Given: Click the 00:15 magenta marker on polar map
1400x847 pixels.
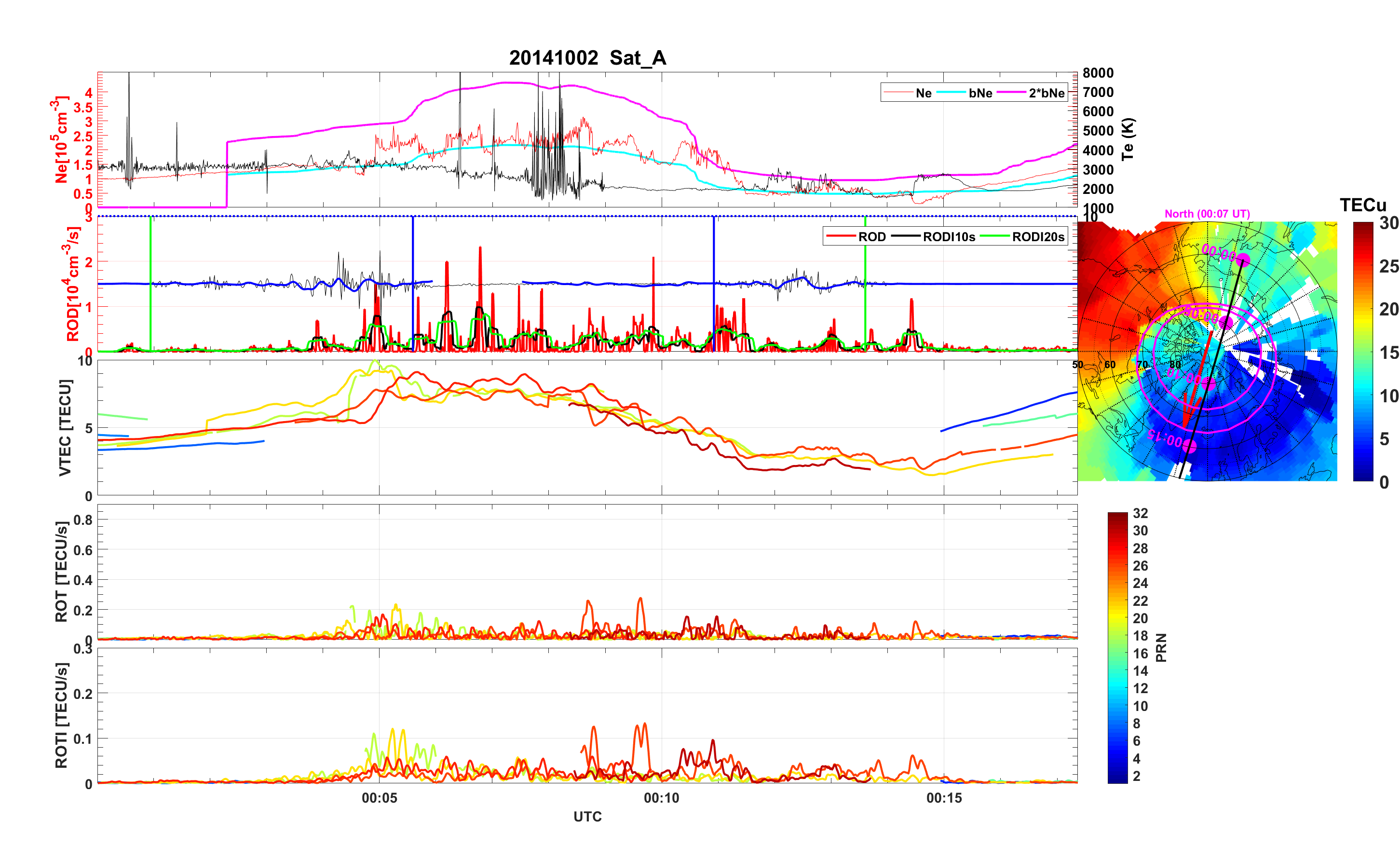Looking at the screenshot, I should click(x=1189, y=446).
